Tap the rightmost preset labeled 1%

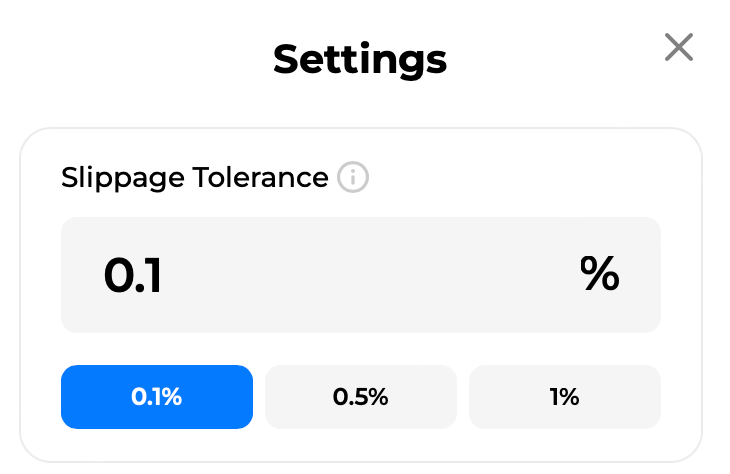pos(565,397)
